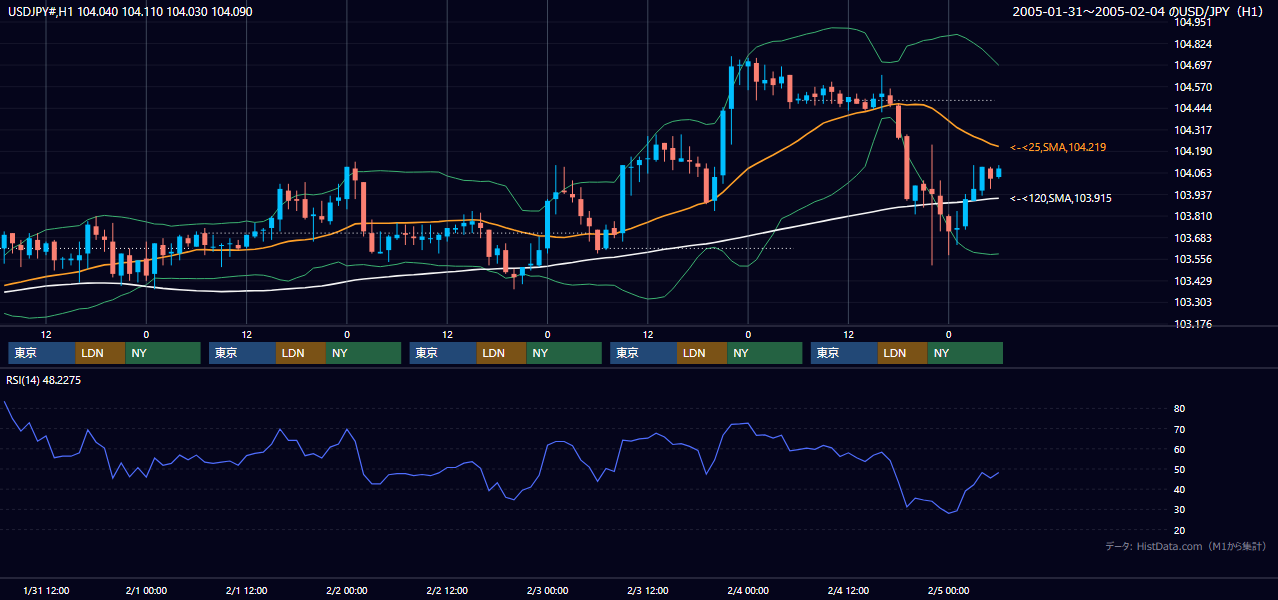Click the orange 25 SMA 104.219 label
This screenshot has height=600, width=1278.
point(1058,147)
